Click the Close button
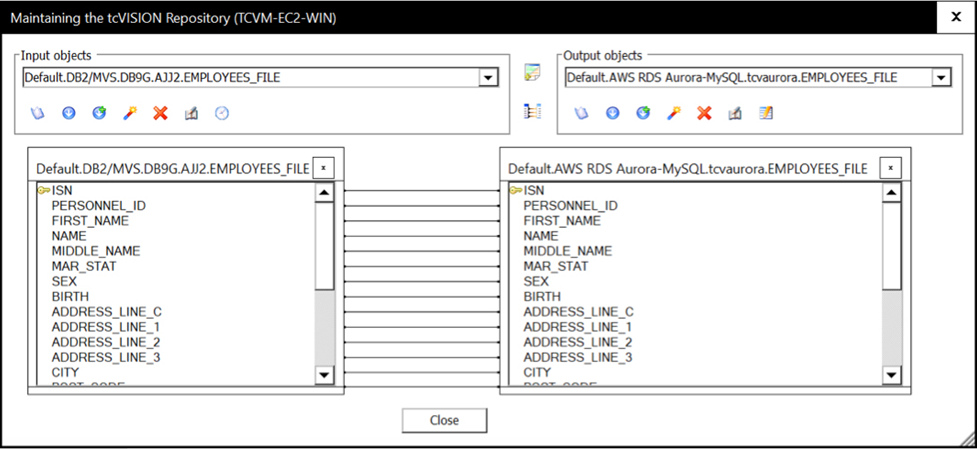977x449 pixels. pos(444,420)
